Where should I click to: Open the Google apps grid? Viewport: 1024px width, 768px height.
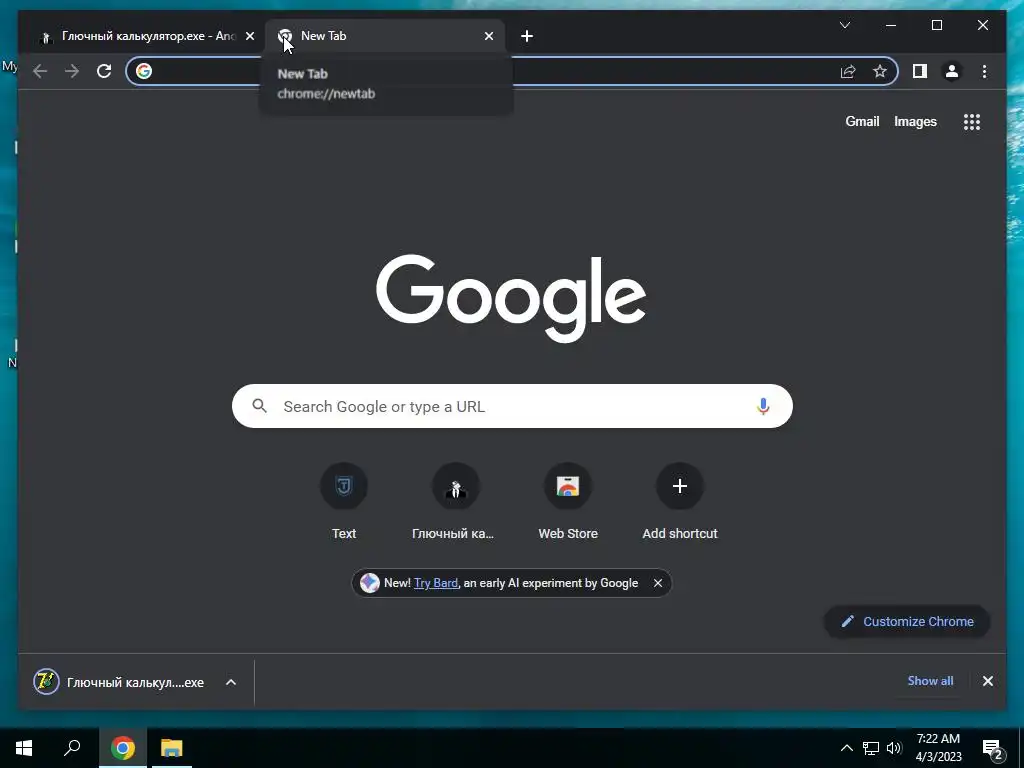click(972, 121)
